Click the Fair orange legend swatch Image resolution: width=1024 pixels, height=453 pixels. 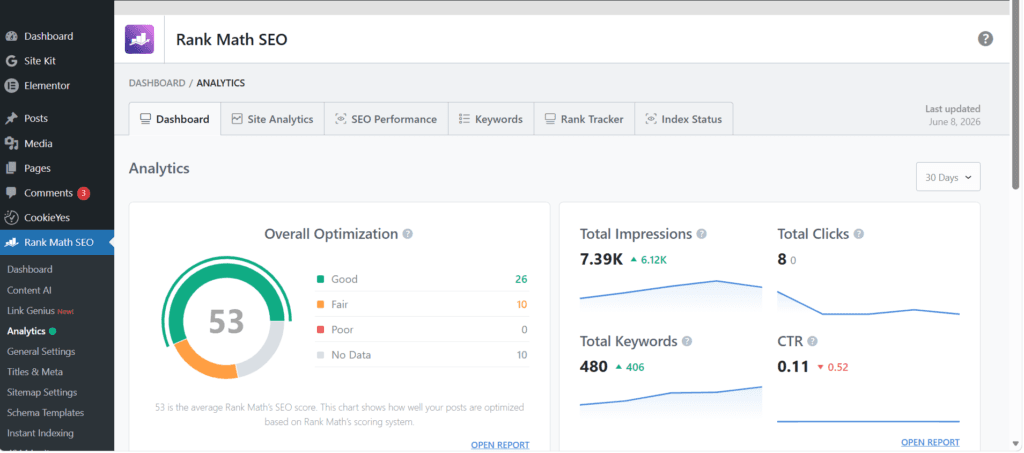click(x=321, y=304)
